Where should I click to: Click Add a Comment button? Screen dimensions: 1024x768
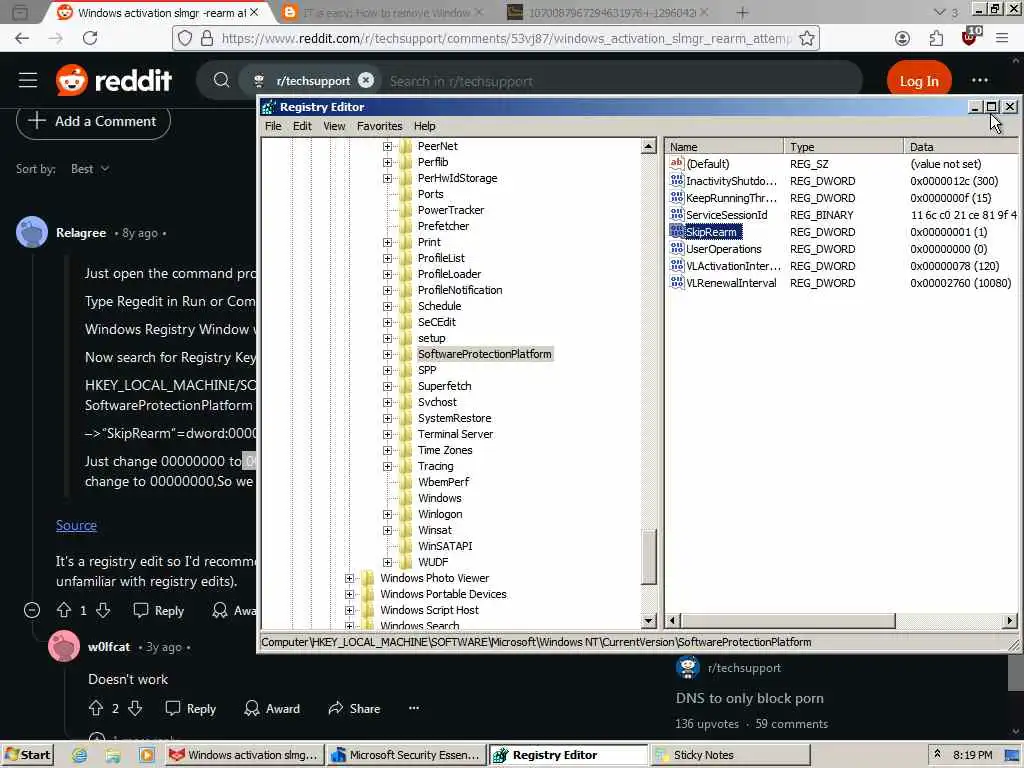pos(93,121)
